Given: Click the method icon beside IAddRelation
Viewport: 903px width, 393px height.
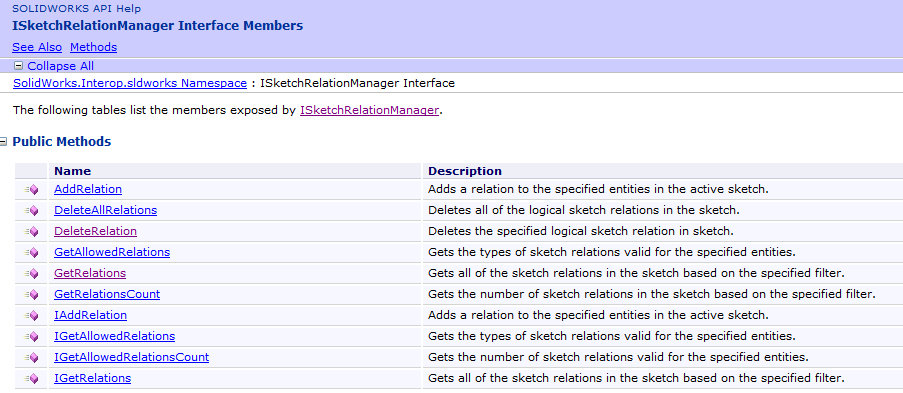Looking at the screenshot, I should [x=31, y=316].
